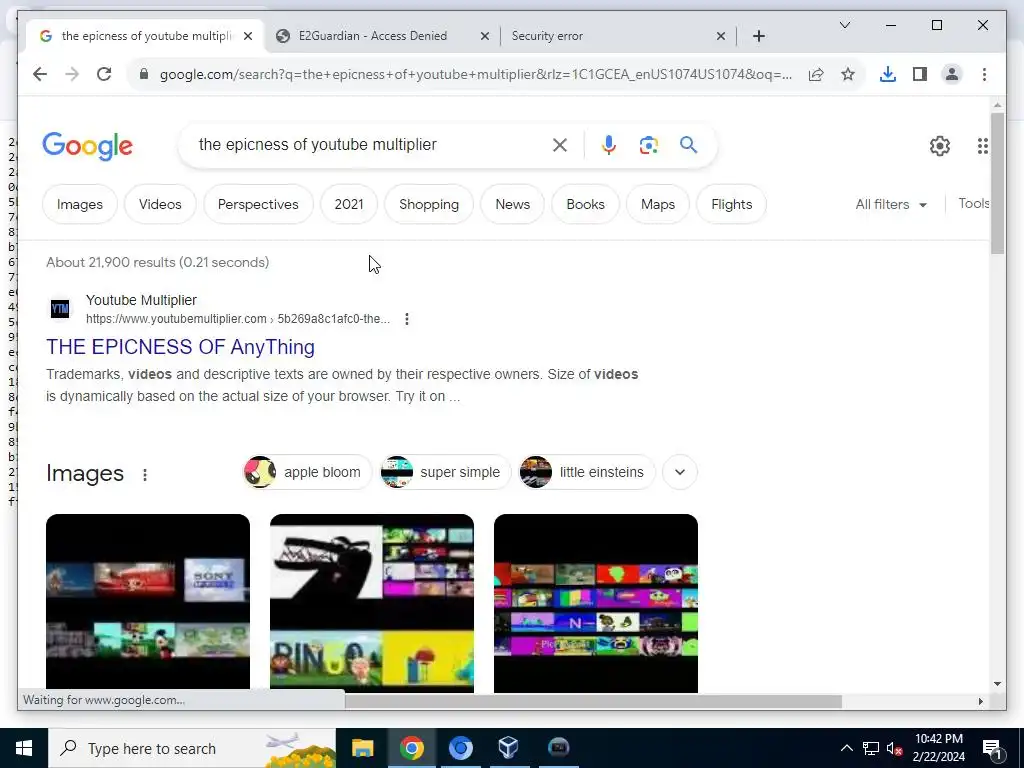Open VirtualBox cube icon in taskbar

click(509, 747)
